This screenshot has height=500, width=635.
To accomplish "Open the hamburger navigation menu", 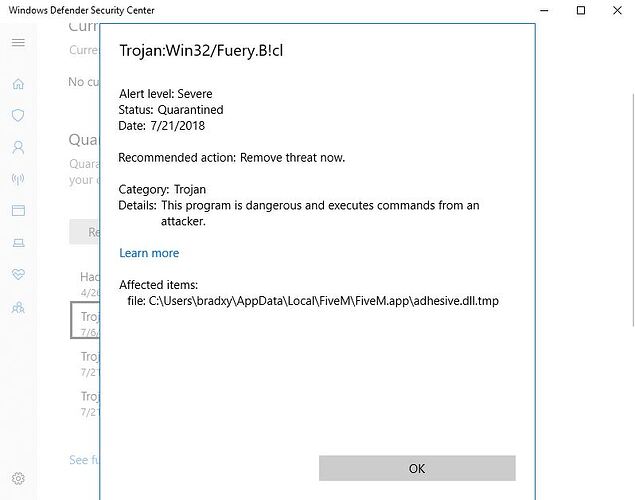I will pos(18,43).
